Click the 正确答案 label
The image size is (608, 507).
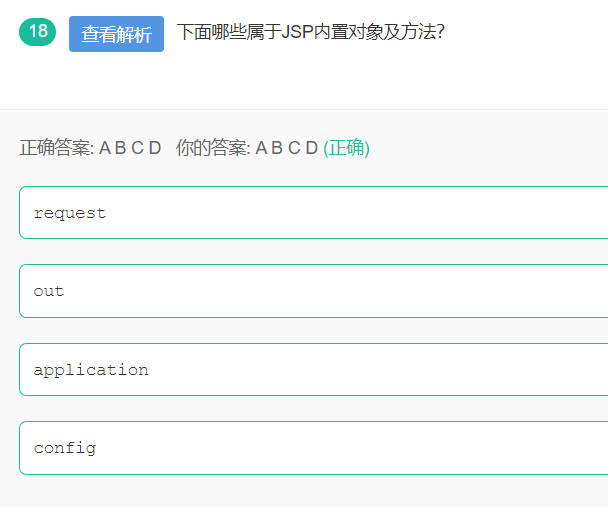click(56, 148)
